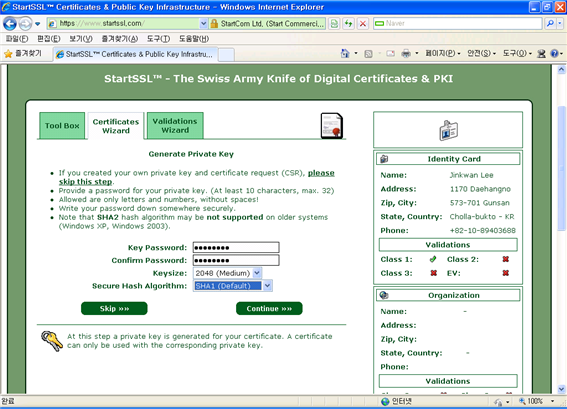This screenshot has width=567, height=409.
Task: Open the 보기(V) menu
Action: [81, 39]
